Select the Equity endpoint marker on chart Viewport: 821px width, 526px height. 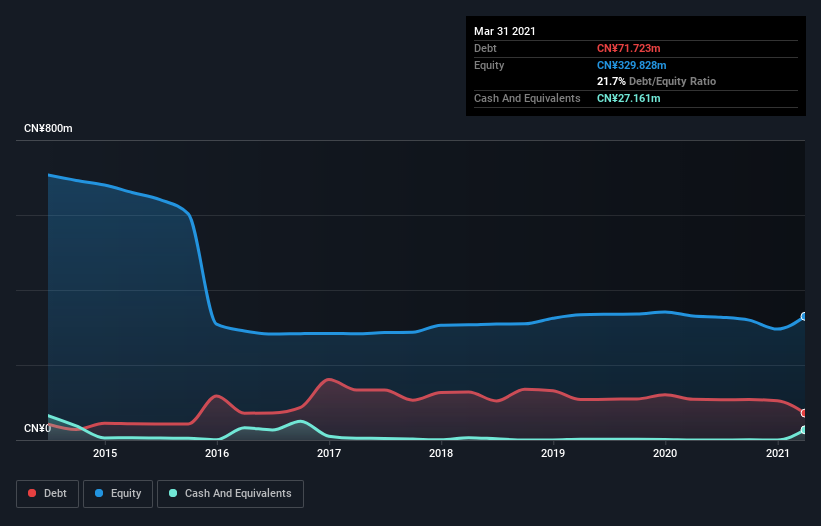click(x=804, y=317)
